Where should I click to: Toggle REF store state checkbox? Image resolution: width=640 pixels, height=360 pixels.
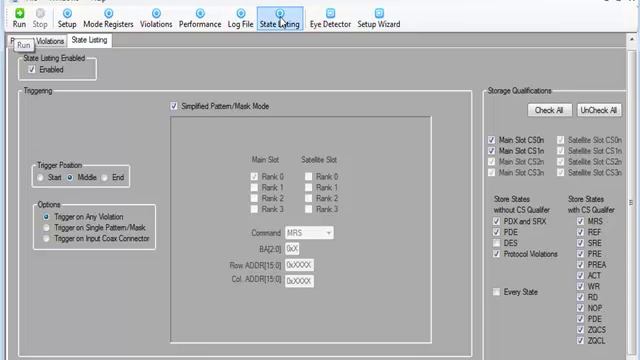(x=580, y=232)
